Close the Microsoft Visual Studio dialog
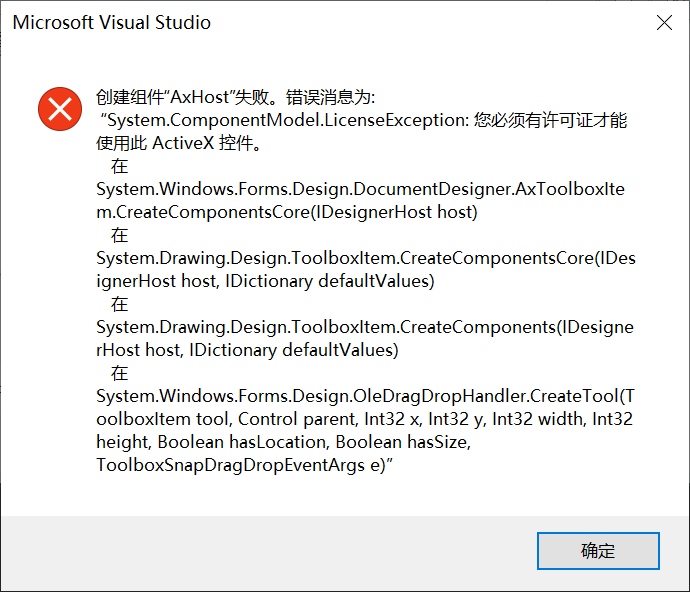 [664, 22]
